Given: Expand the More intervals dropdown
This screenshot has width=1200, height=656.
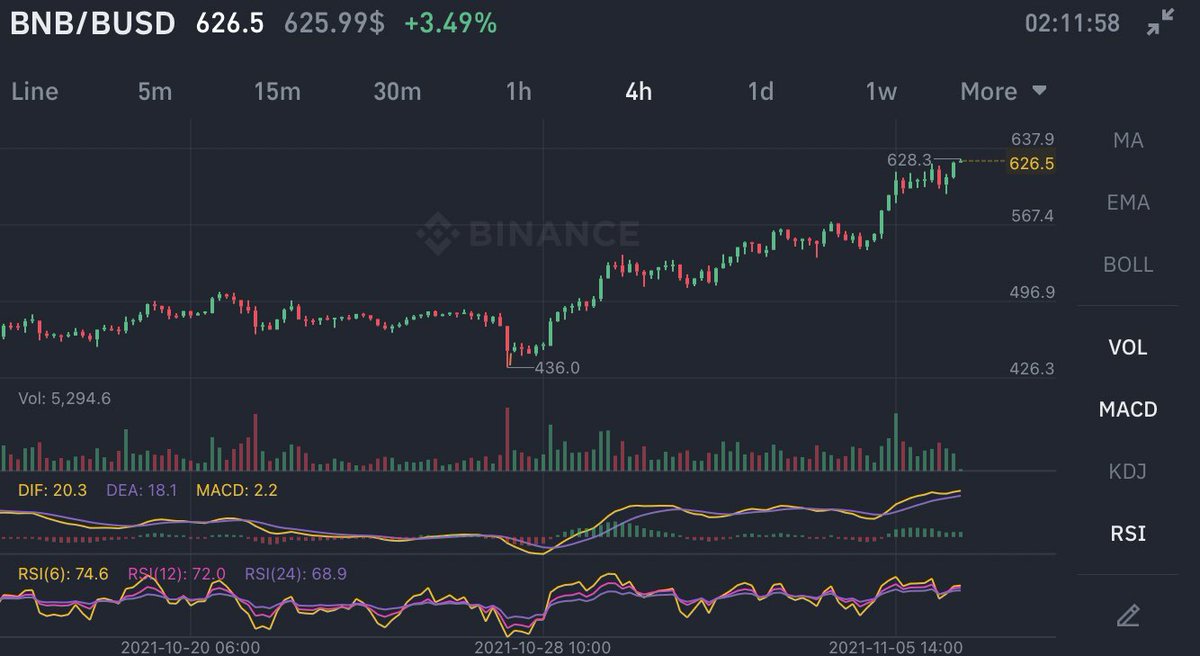Looking at the screenshot, I should click(1003, 91).
